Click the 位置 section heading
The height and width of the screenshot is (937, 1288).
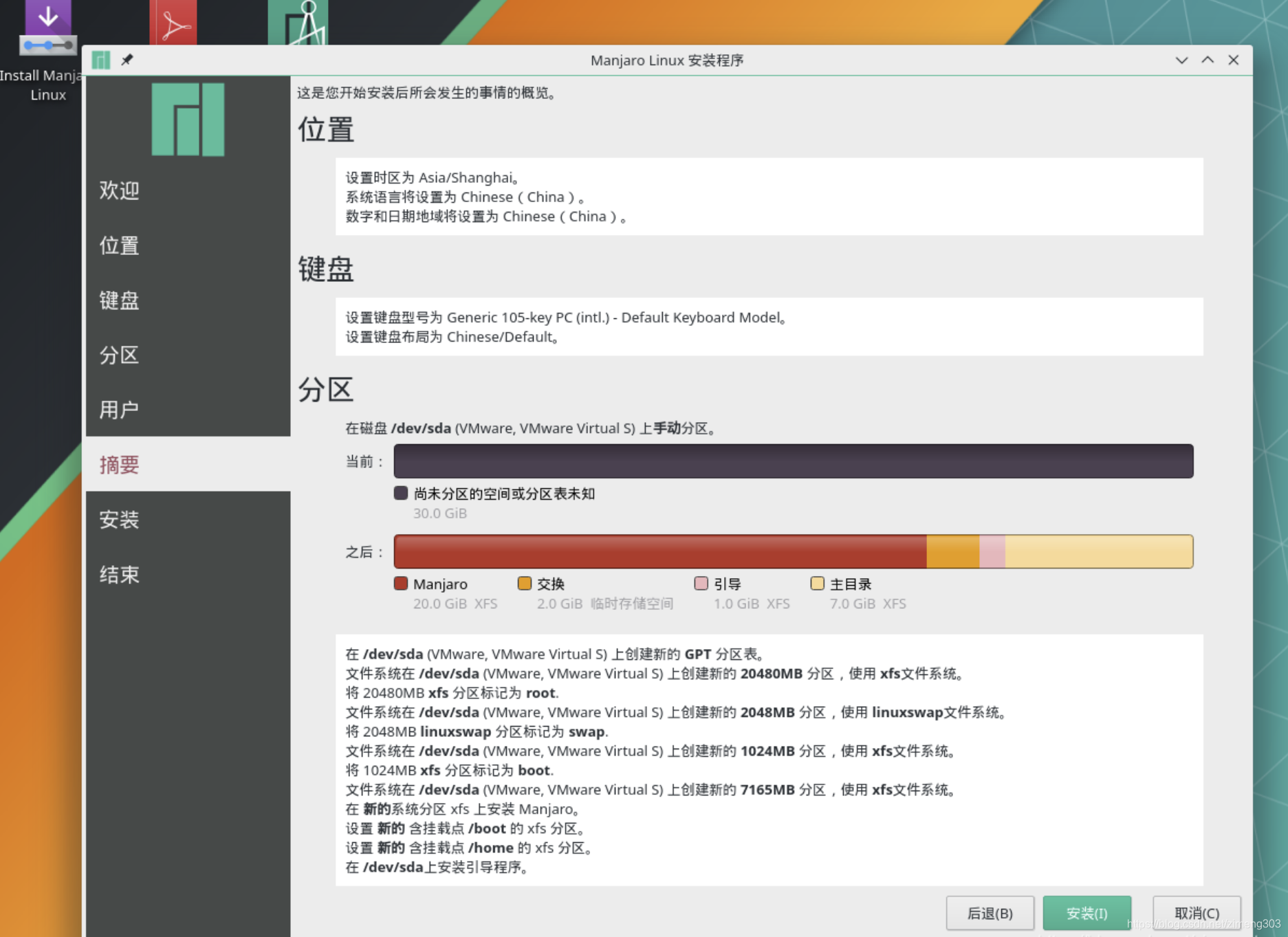click(326, 129)
